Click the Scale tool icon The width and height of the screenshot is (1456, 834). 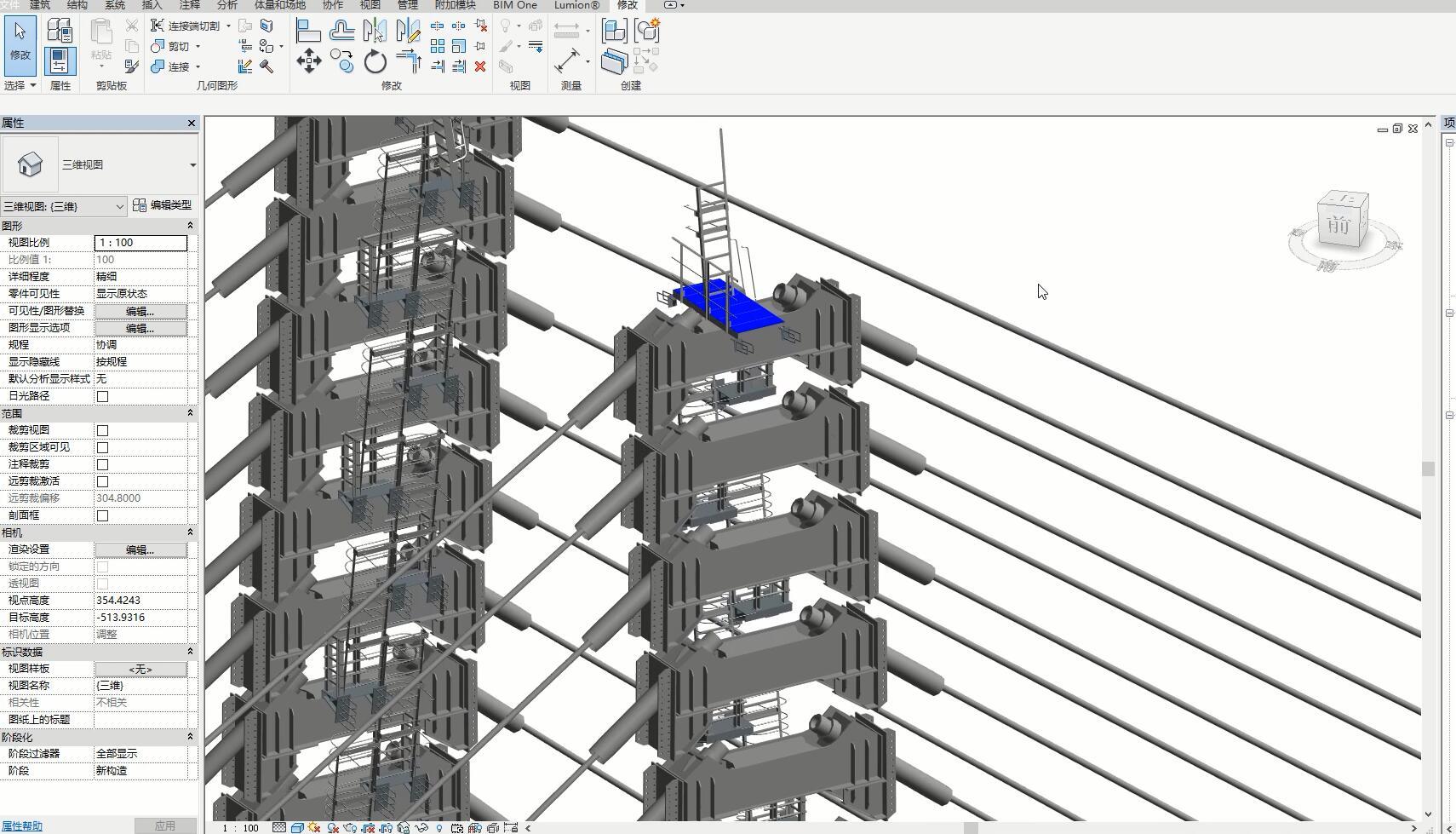pos(458,46)
